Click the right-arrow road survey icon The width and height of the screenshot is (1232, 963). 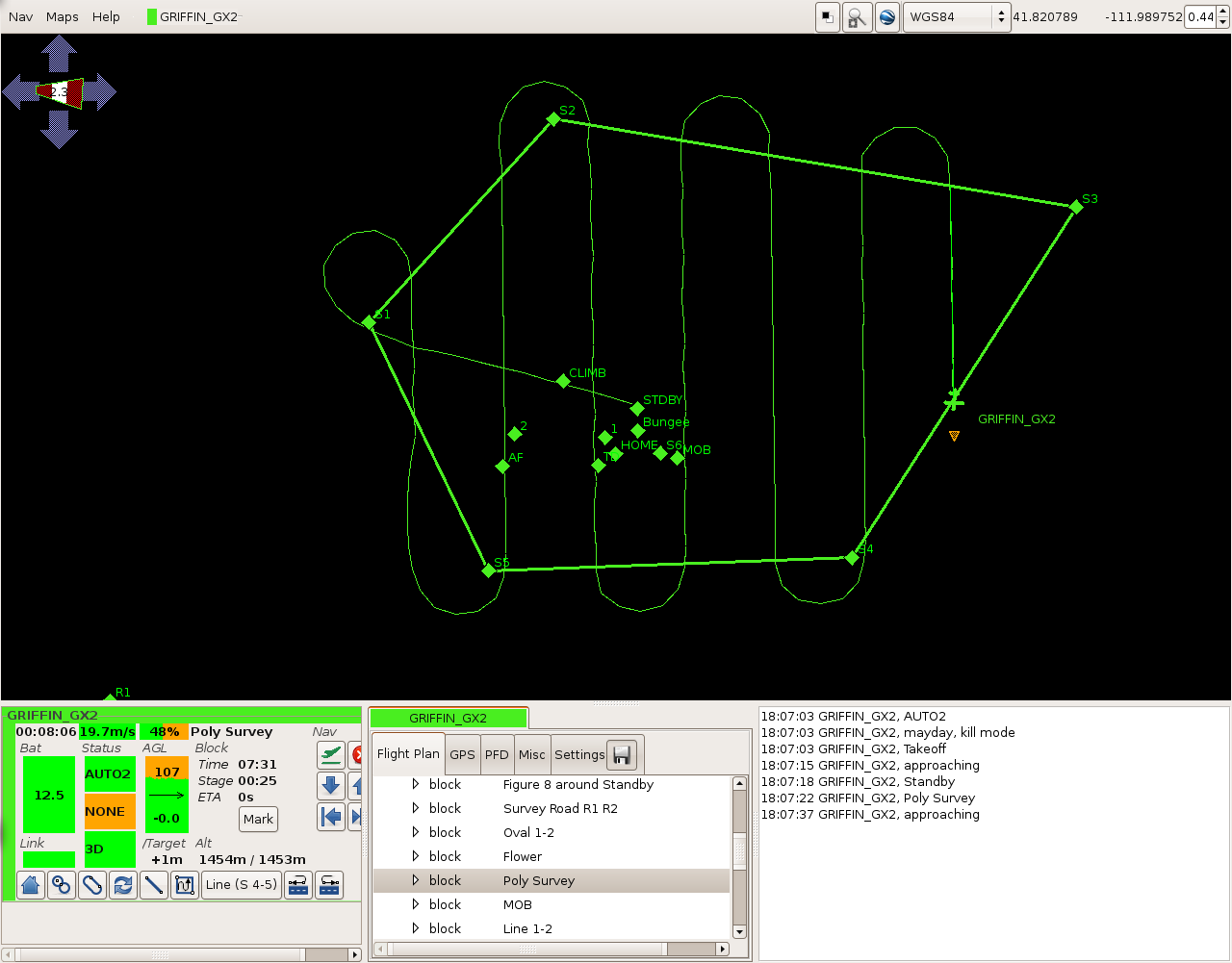pyautogui.click(x=329, y=885)
